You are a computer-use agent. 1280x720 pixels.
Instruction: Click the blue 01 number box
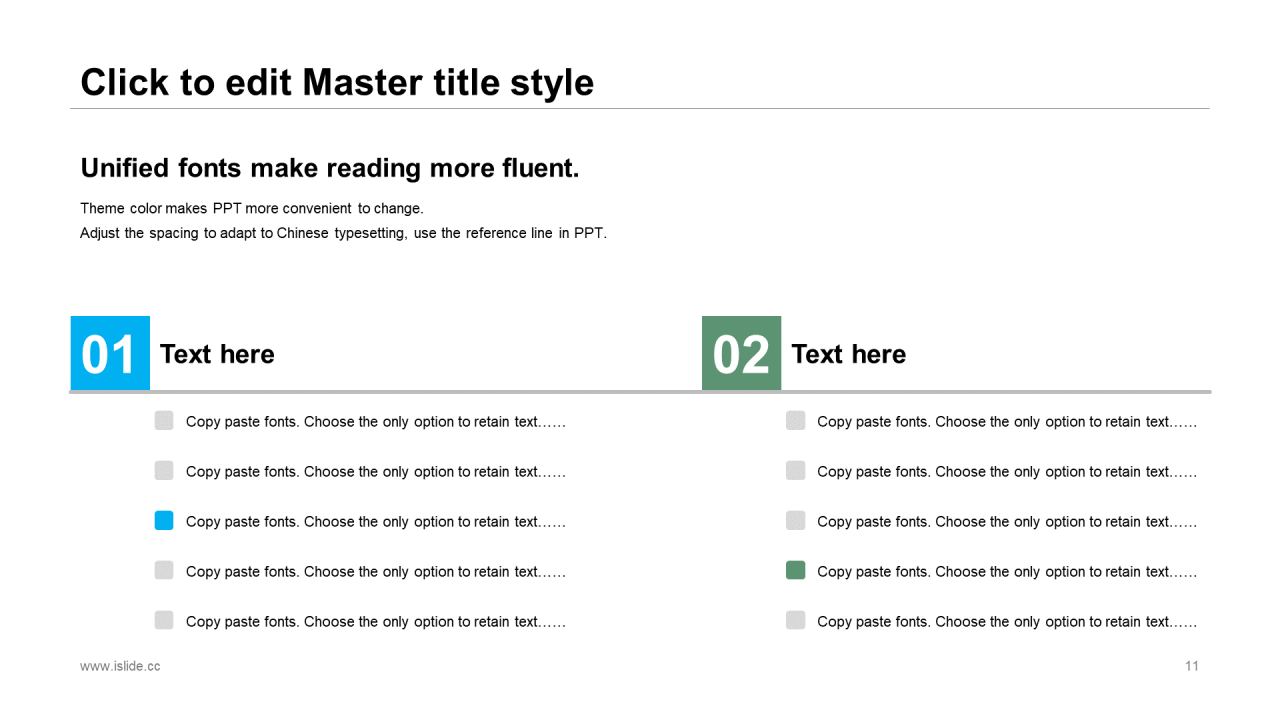tap(110, 353)
